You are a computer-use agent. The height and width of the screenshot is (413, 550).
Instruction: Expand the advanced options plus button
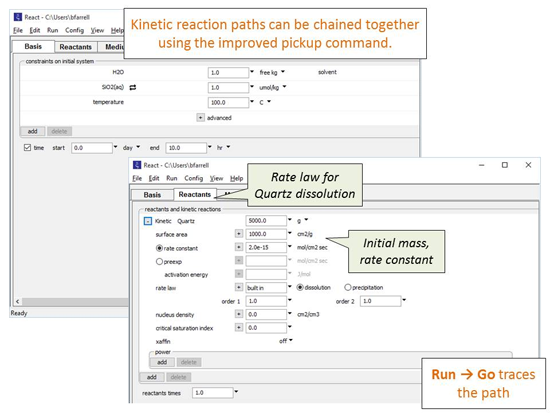click(200, 118)
